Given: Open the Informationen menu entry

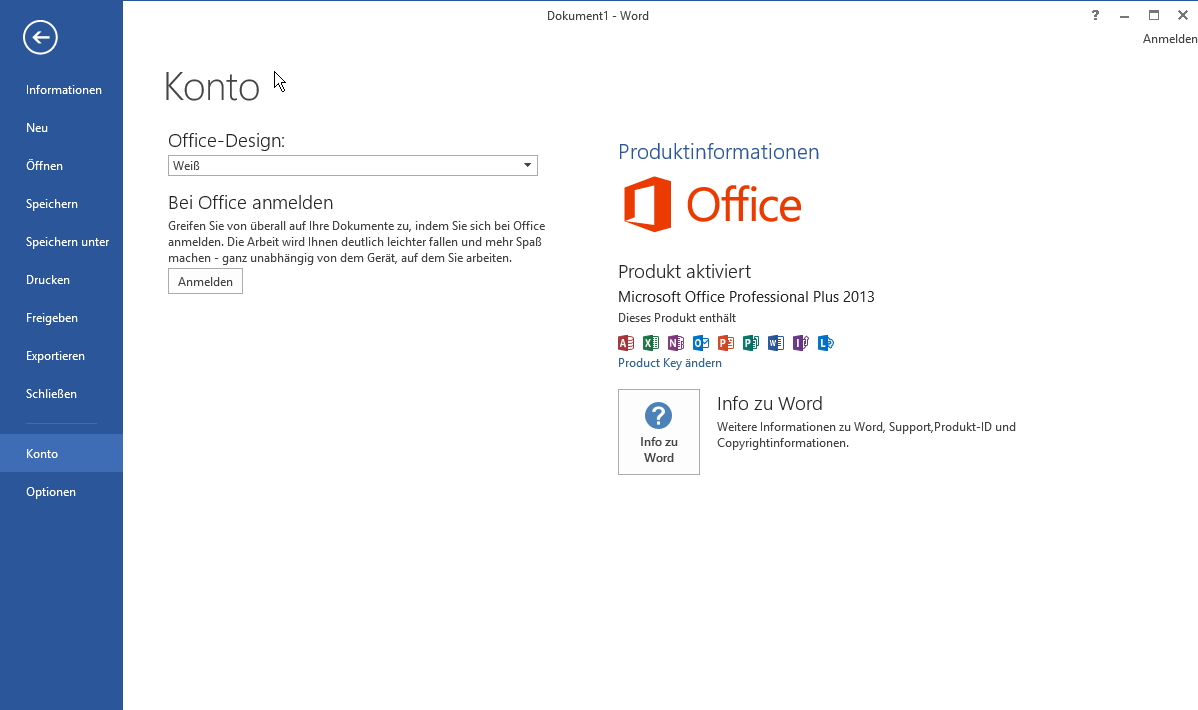Looking at the screenshot, I should click(64, 90).
